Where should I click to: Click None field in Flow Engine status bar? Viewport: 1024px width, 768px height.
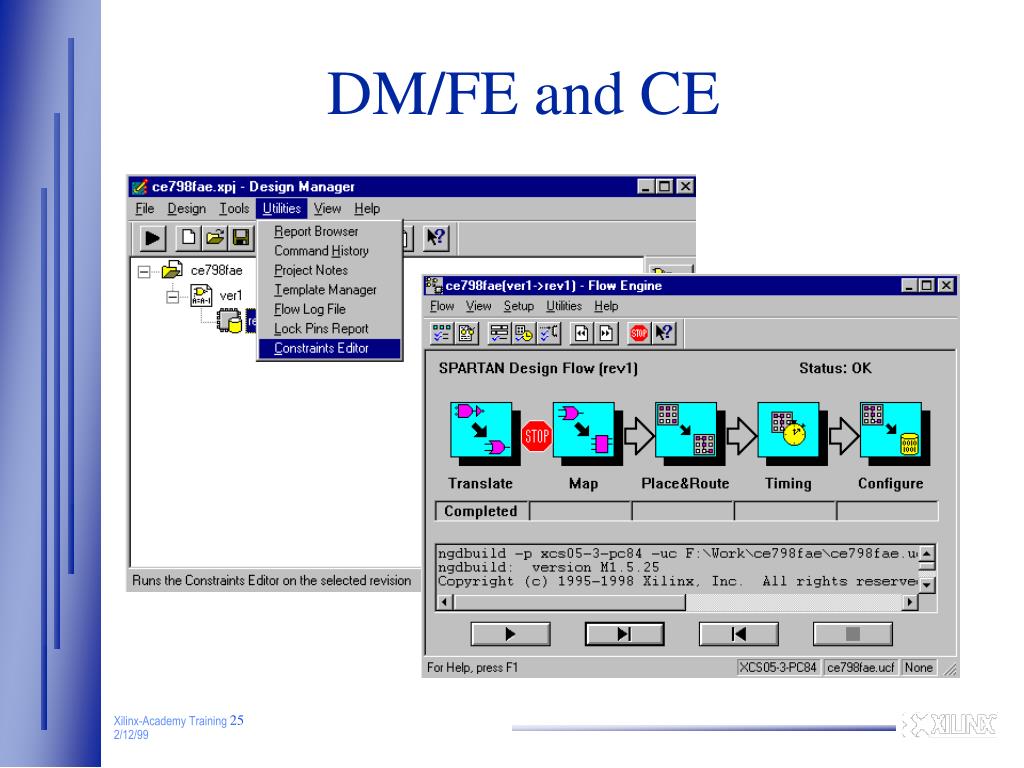pos(919,667)
